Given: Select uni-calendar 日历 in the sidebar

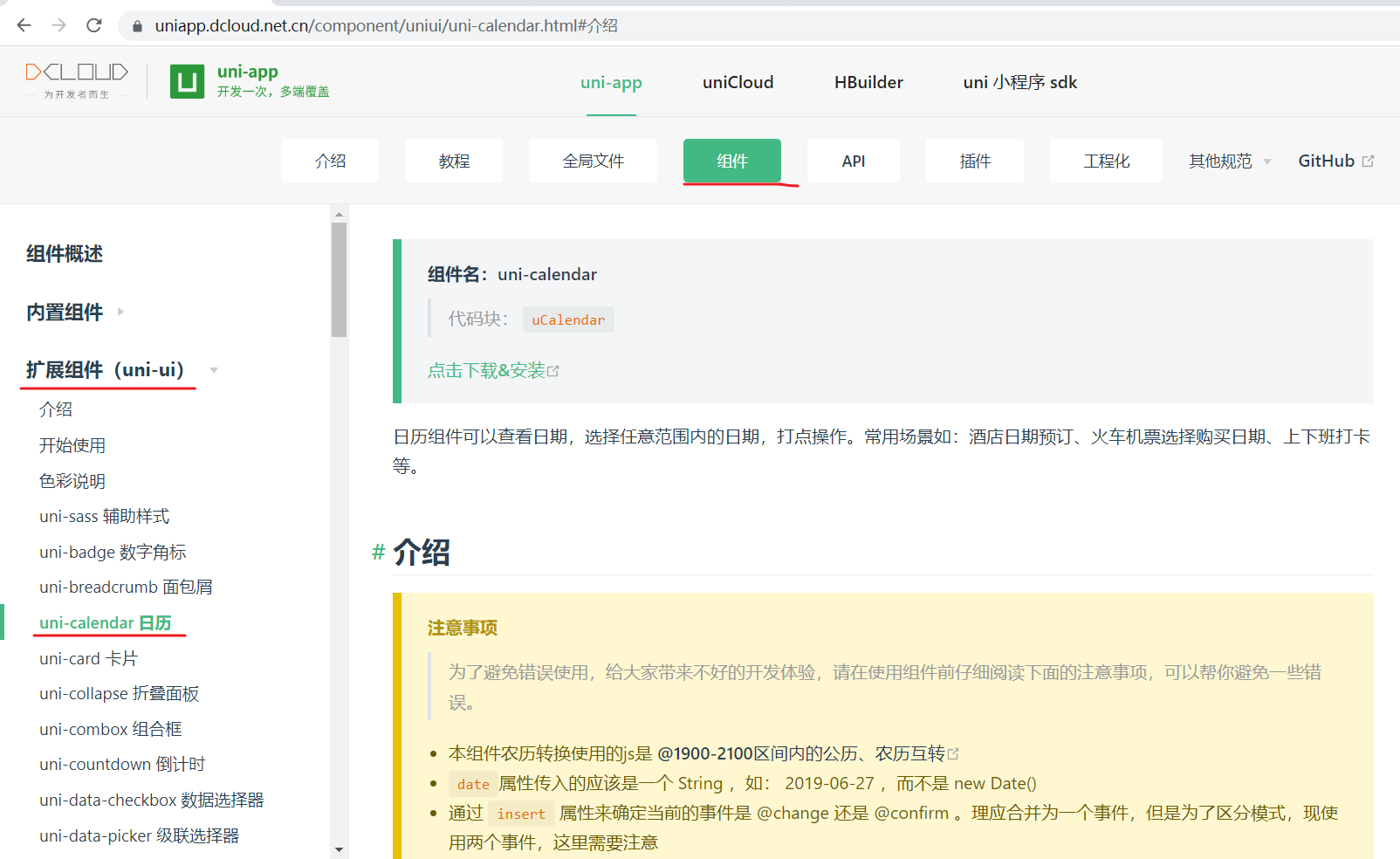Looking at the screenshot, I should point(105,622).
